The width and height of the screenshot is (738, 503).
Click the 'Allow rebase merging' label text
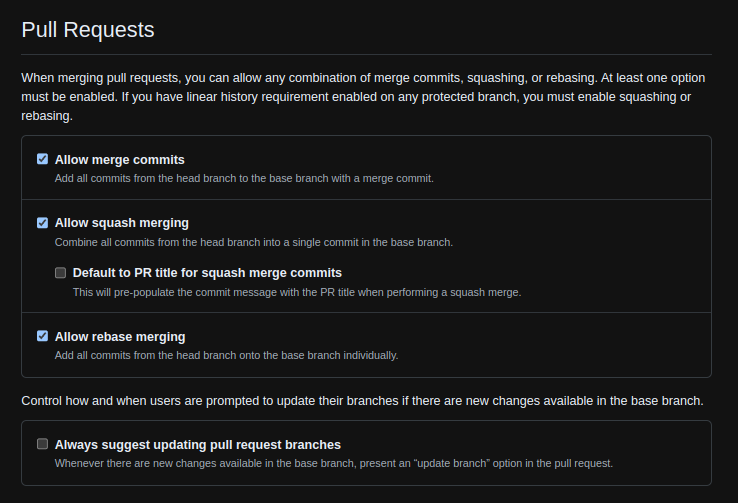click(x=120, y=337)
